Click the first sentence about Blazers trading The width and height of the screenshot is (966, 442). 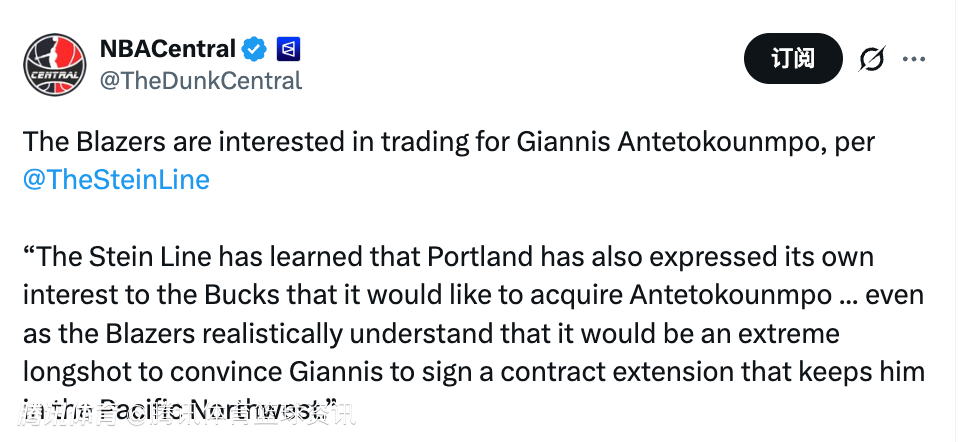click(x=400, y=142)
